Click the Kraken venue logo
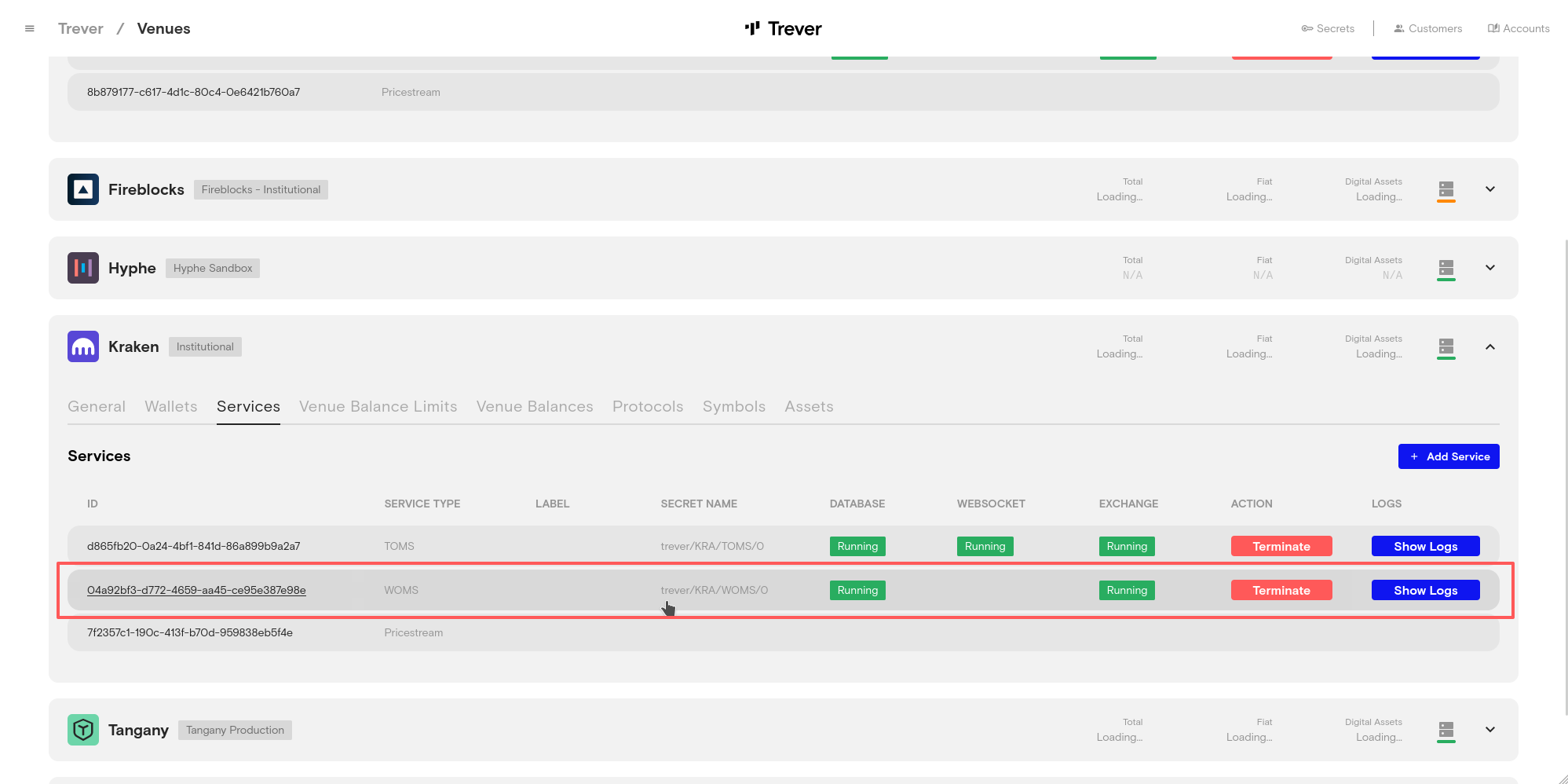The width and height of the screenshot is (1568, 784). (x=83, y=346)
